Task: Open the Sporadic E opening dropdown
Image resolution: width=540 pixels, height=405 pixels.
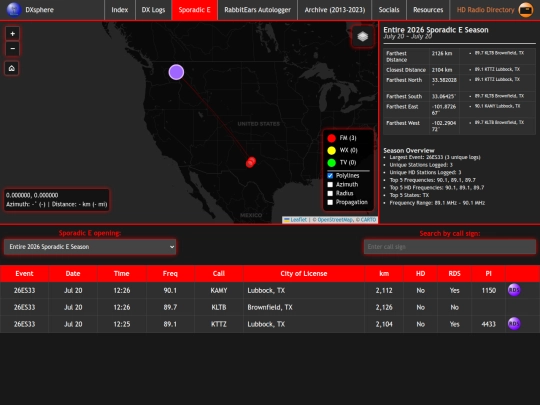Action: coord(90,247)
